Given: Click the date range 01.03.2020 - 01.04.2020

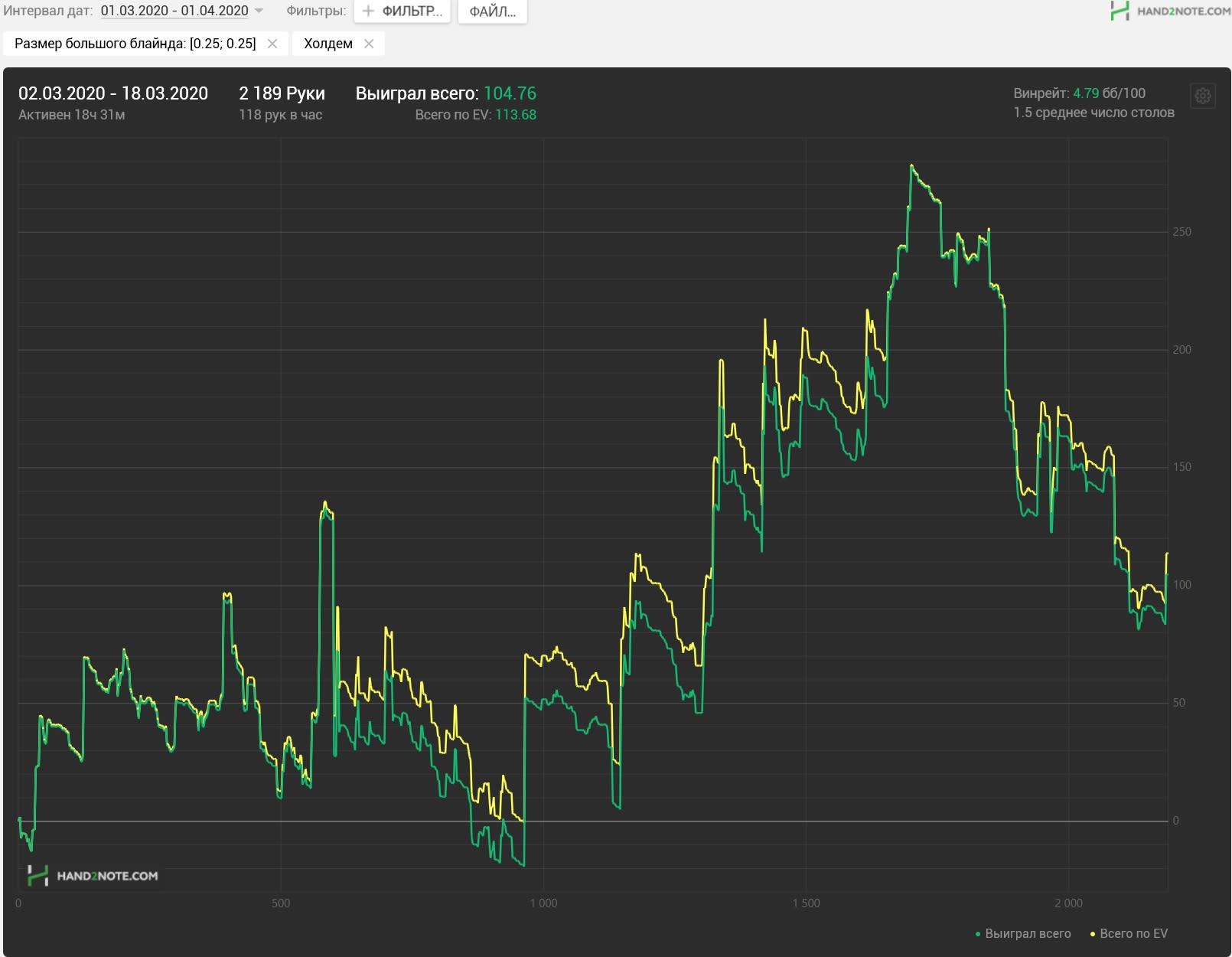Looking at the screenshot, I should pos(174,11).
